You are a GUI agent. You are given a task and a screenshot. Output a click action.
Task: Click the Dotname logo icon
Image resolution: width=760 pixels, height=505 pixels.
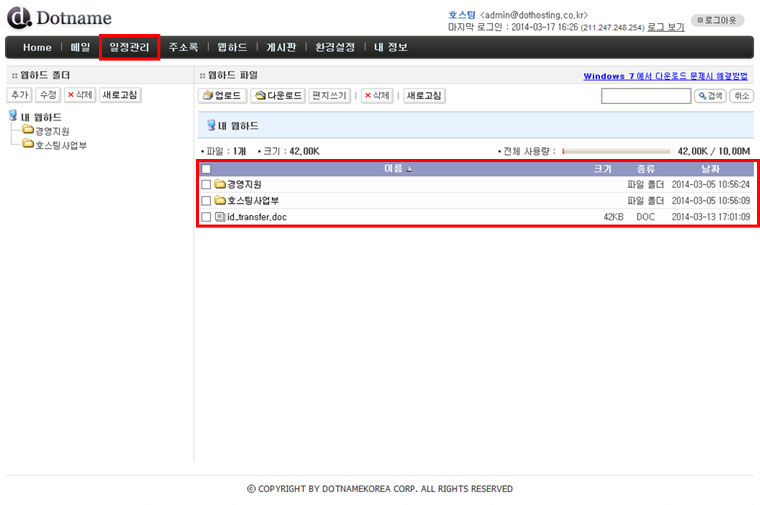click(x=19, y=18)
